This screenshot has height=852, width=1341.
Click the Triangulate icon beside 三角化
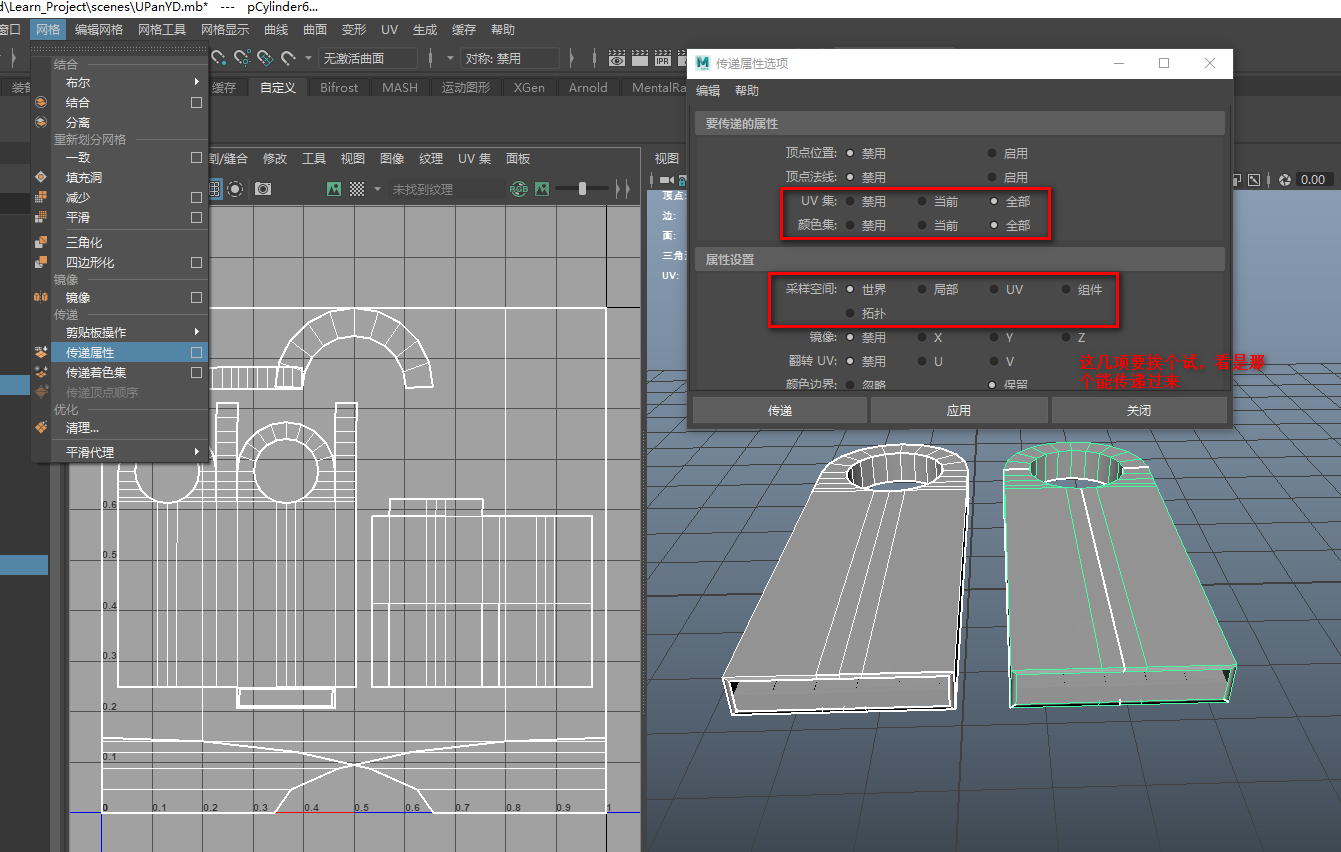tap(41, 242)
